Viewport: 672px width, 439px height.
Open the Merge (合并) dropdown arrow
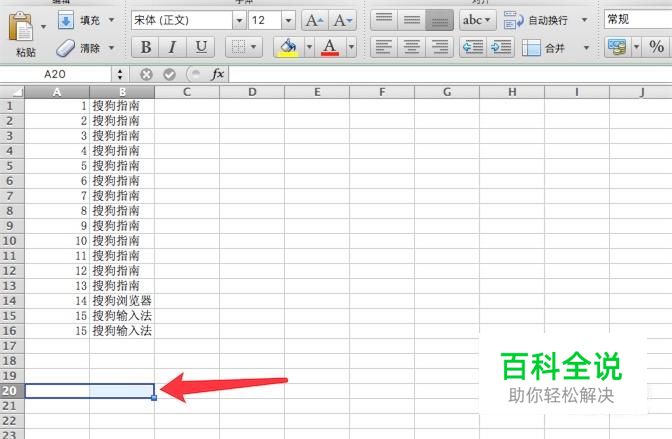tap(586, 48)
